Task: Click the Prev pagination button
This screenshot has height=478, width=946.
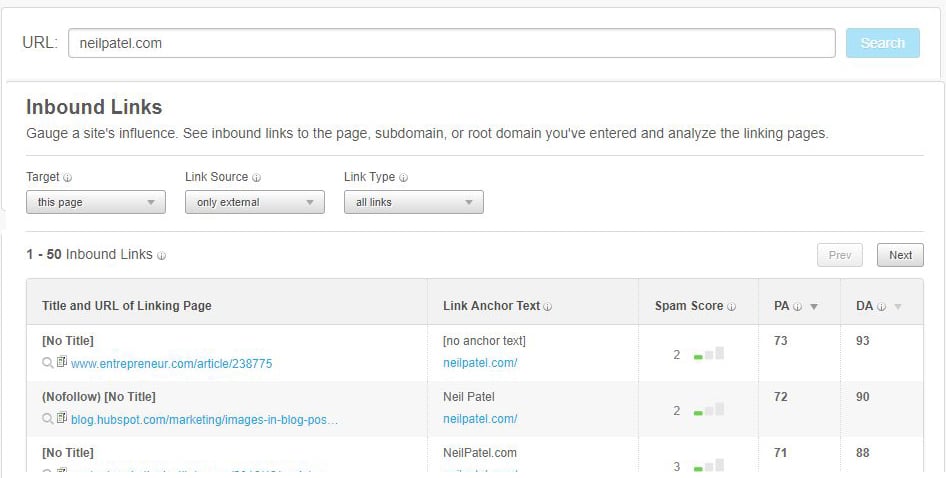Action: pos(840,255)
